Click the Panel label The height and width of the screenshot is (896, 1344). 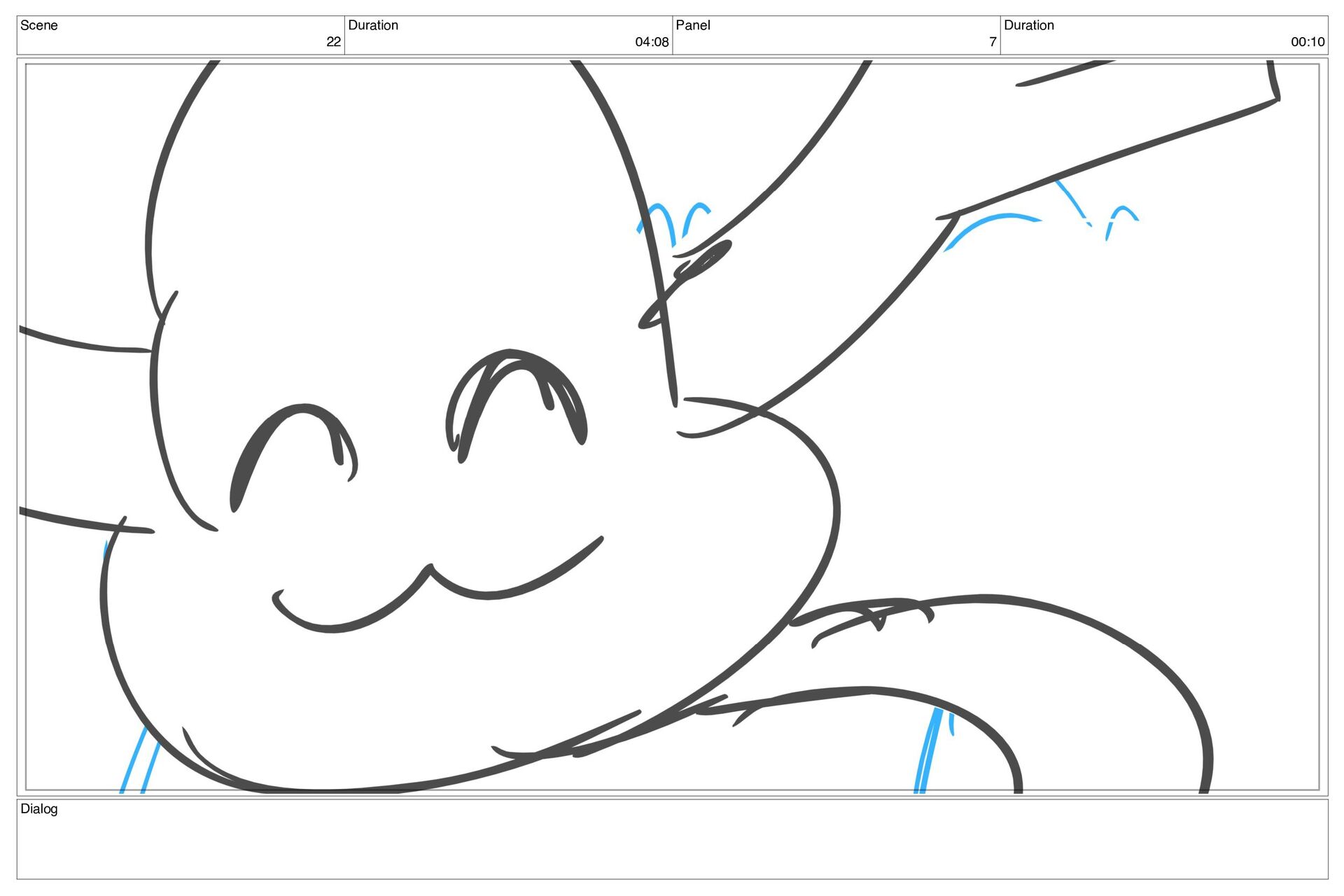692,25
